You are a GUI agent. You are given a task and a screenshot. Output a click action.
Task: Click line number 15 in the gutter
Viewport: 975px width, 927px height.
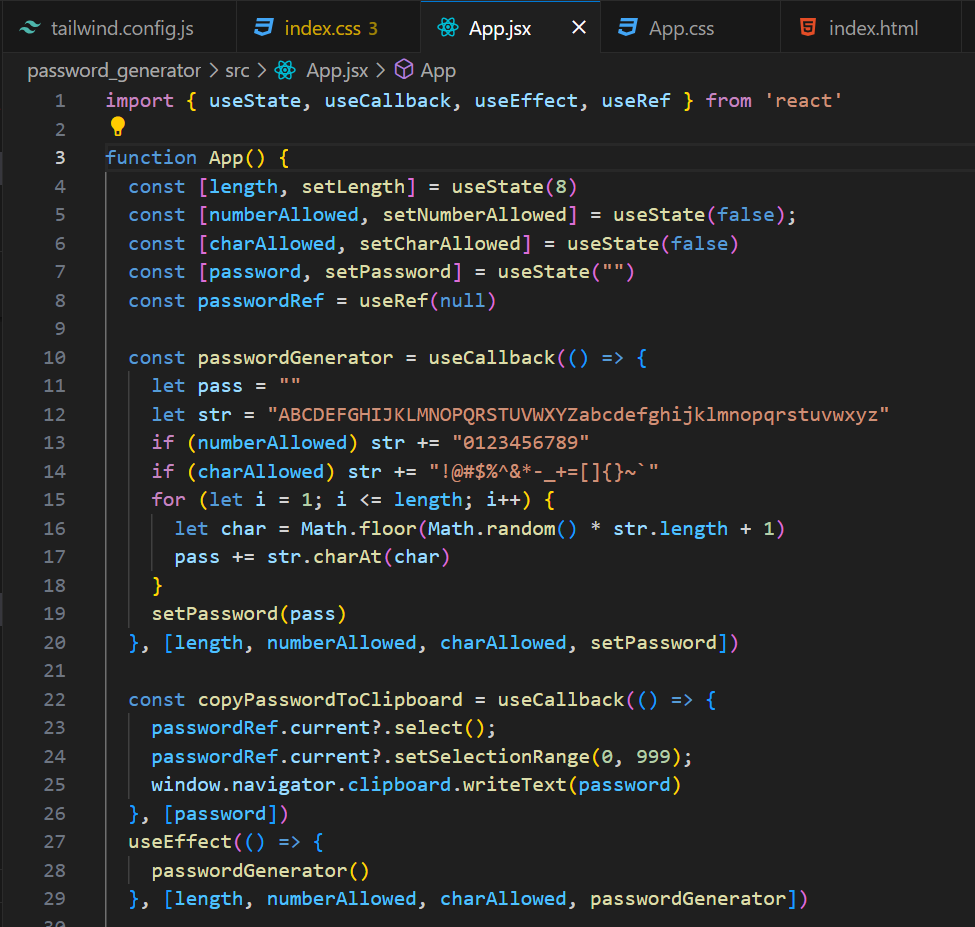54,499
